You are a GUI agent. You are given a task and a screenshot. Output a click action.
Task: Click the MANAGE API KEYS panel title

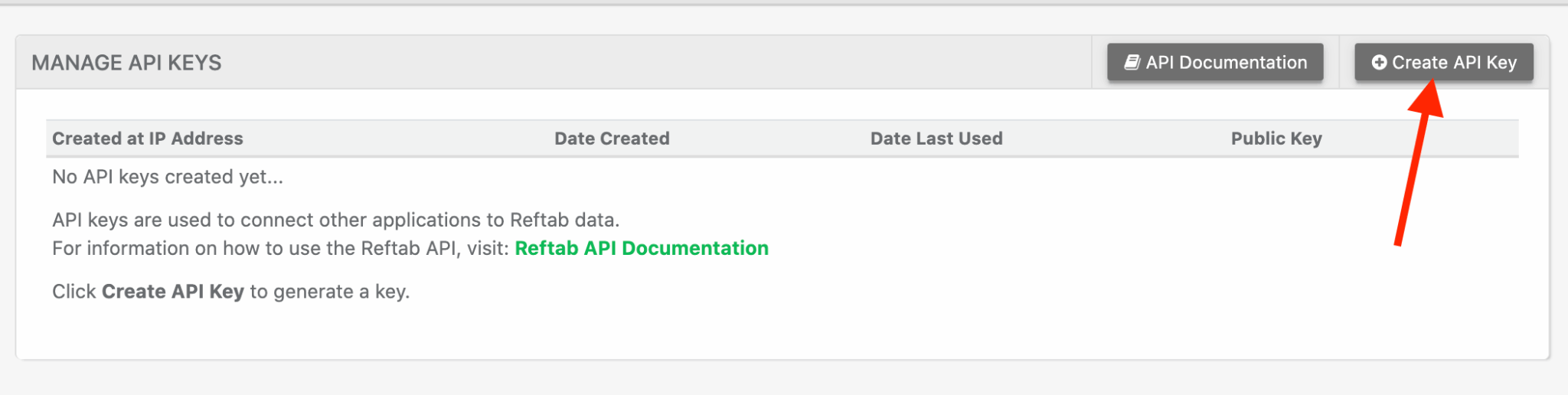pyautogui.click(x=126, y=63)
